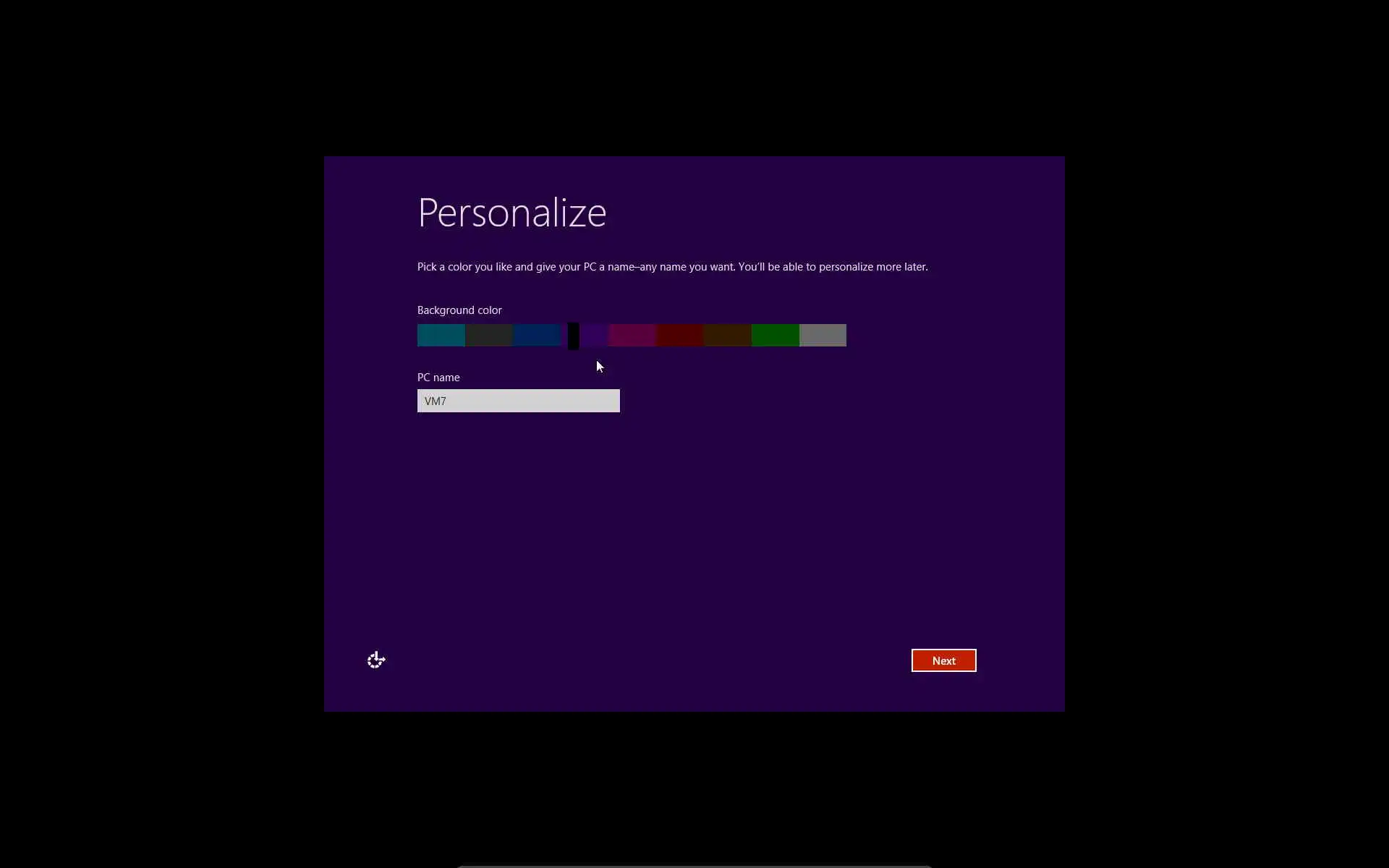Pick the dark red background color

click(679, 336)
